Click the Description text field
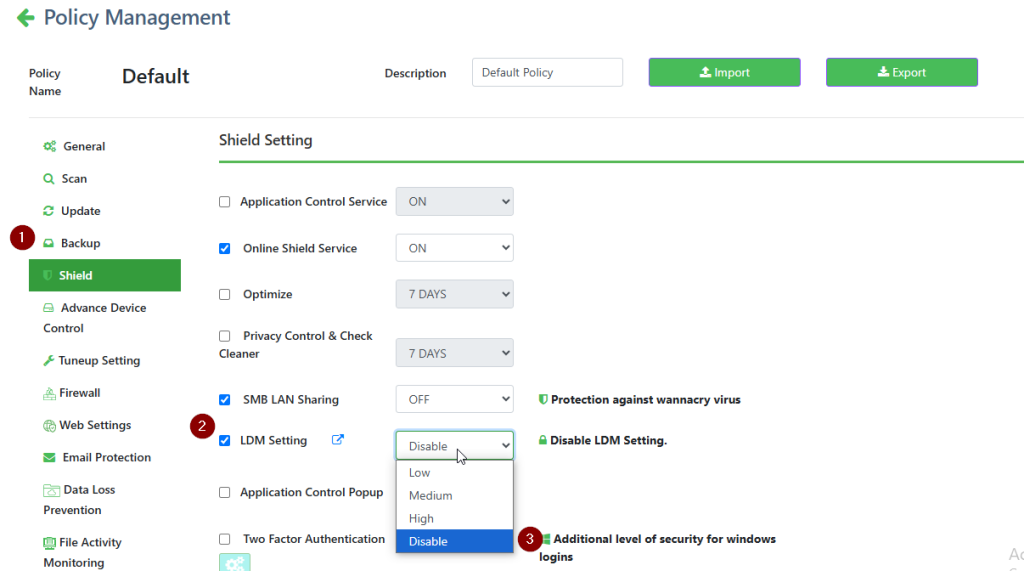The height and width of the screenshot is (571, 1024). pos(547,73)
